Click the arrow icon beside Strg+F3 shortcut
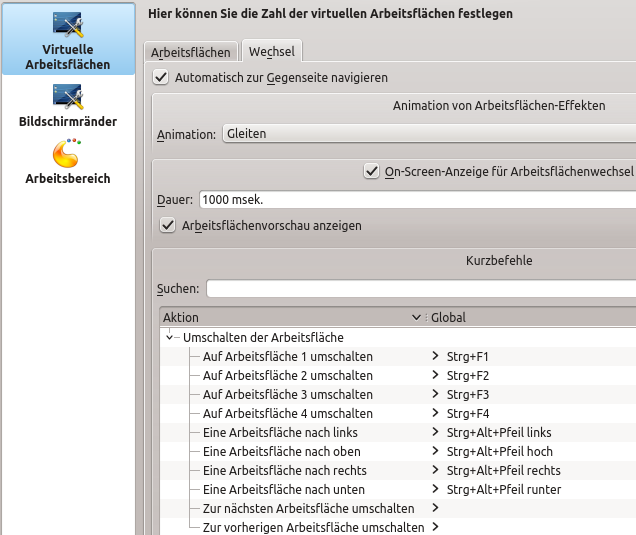 coord(435,394)
